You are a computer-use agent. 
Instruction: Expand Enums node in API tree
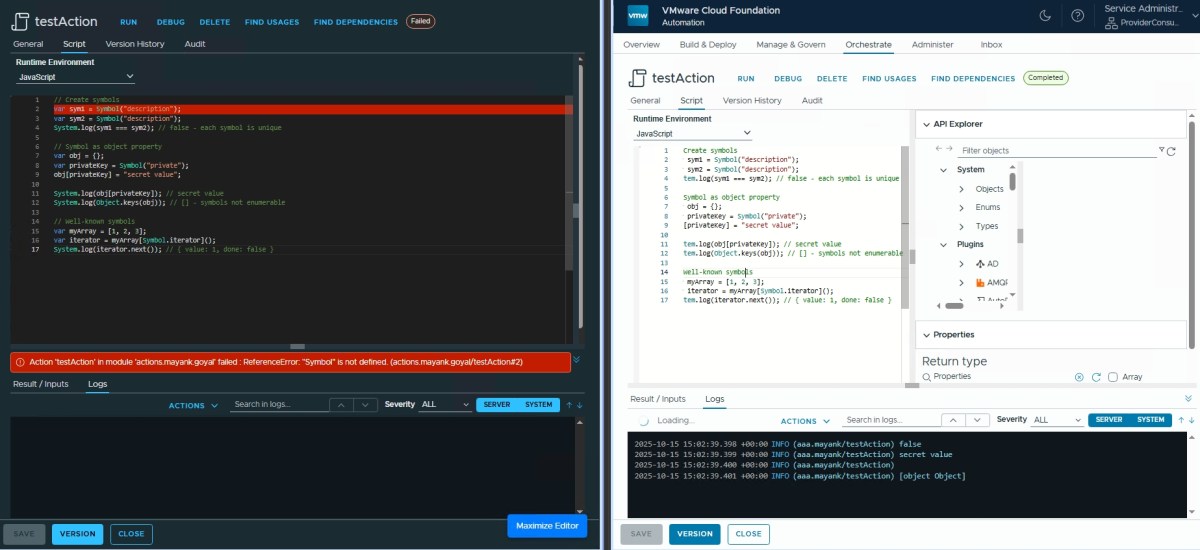pos(962,208)
